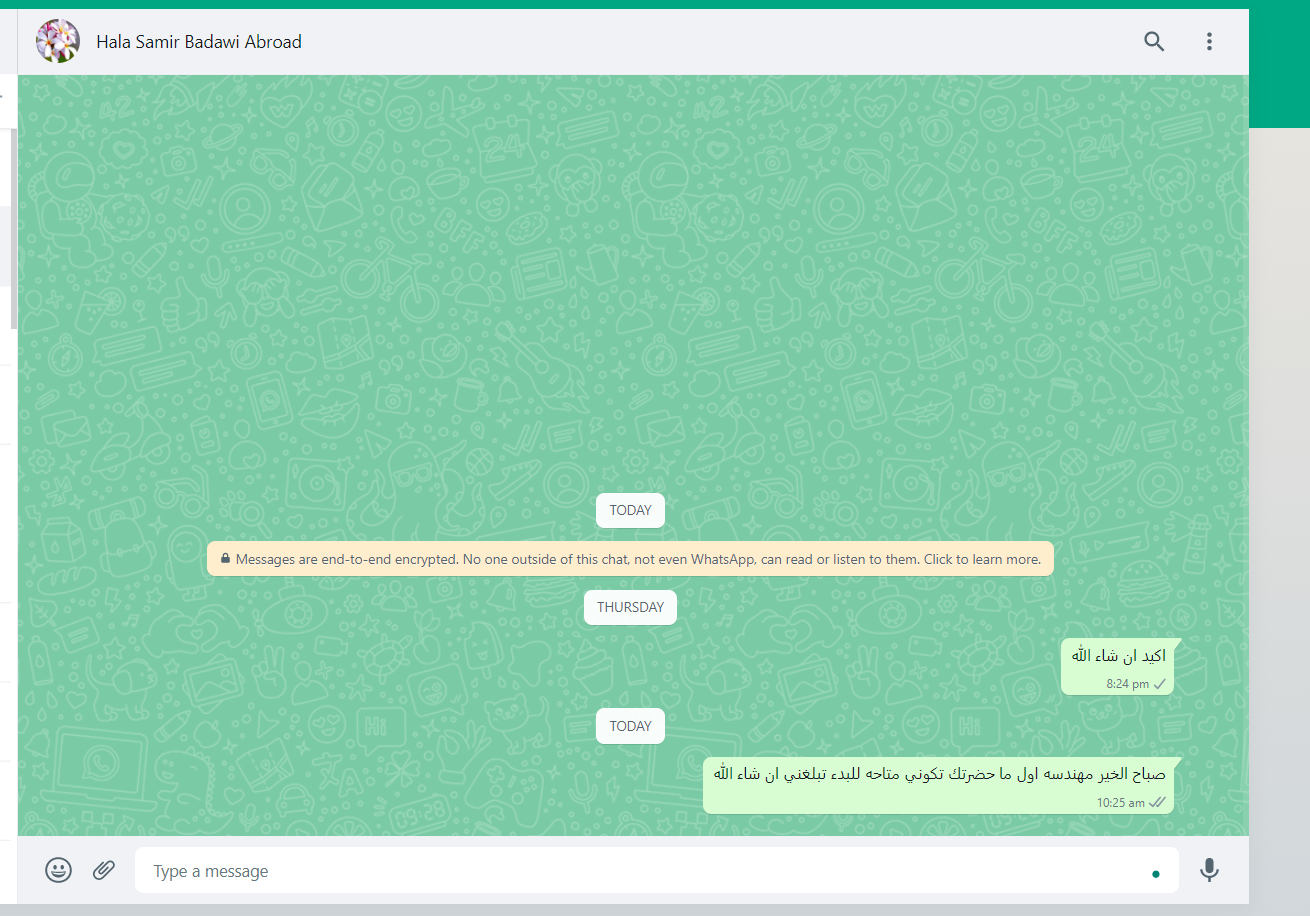The image size is (1310, 916).
Task: Open Hala Samir Badawi Abroad profile picture
Action: click(x=57, y=42)
